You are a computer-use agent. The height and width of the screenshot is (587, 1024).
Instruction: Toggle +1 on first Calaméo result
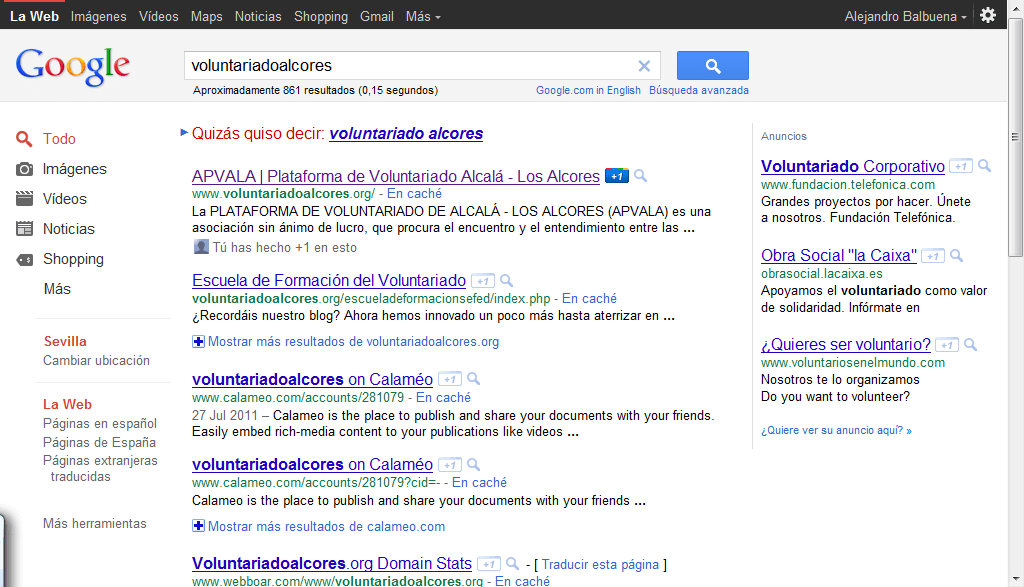[450, 379]
